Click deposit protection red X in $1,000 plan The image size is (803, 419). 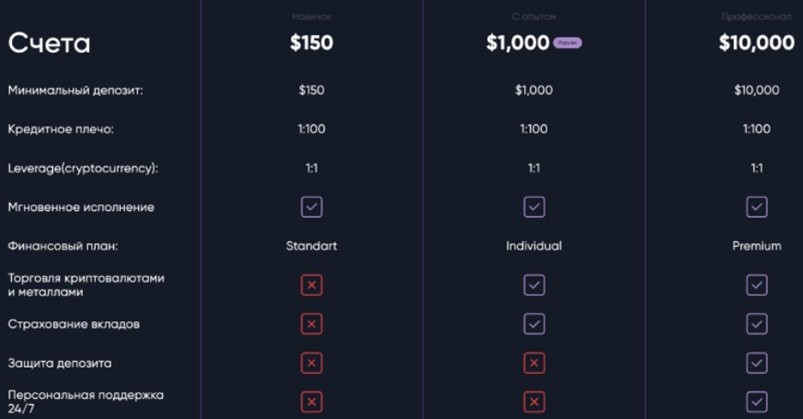pyautogui.click(x=534, y=363)
